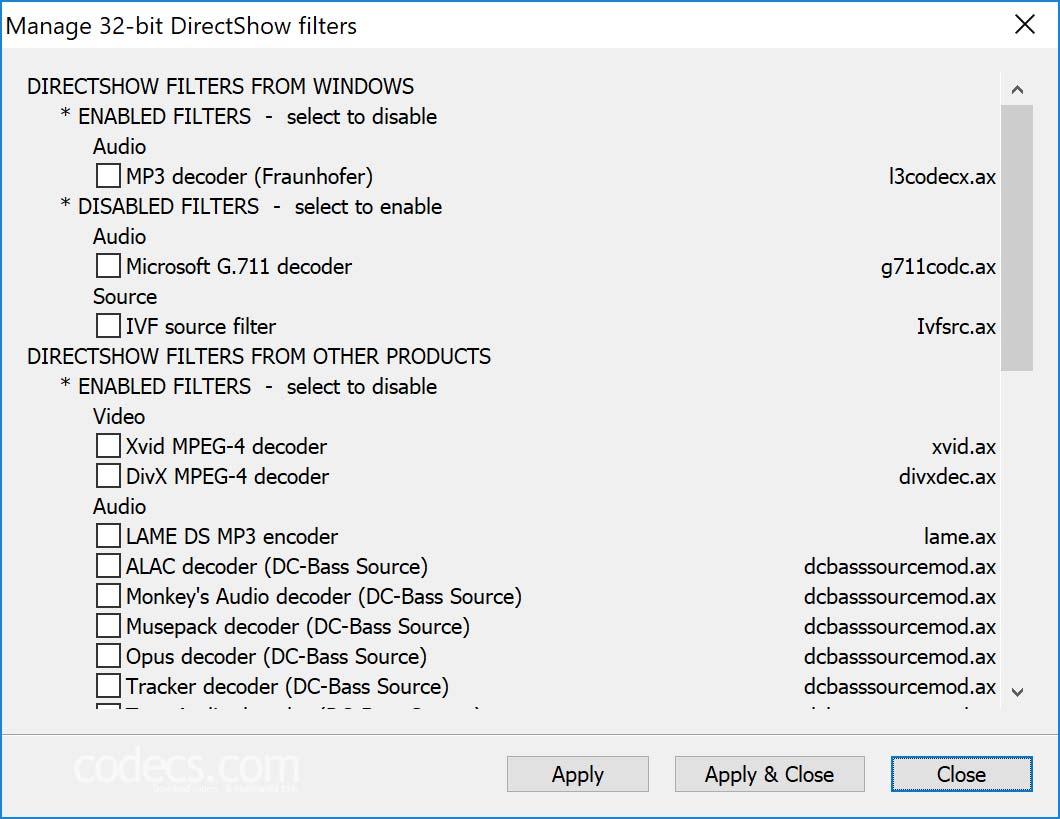Enable the Microsoft G.711 decoder
The image size is (1060, 819).
click(x=107, y=265)
